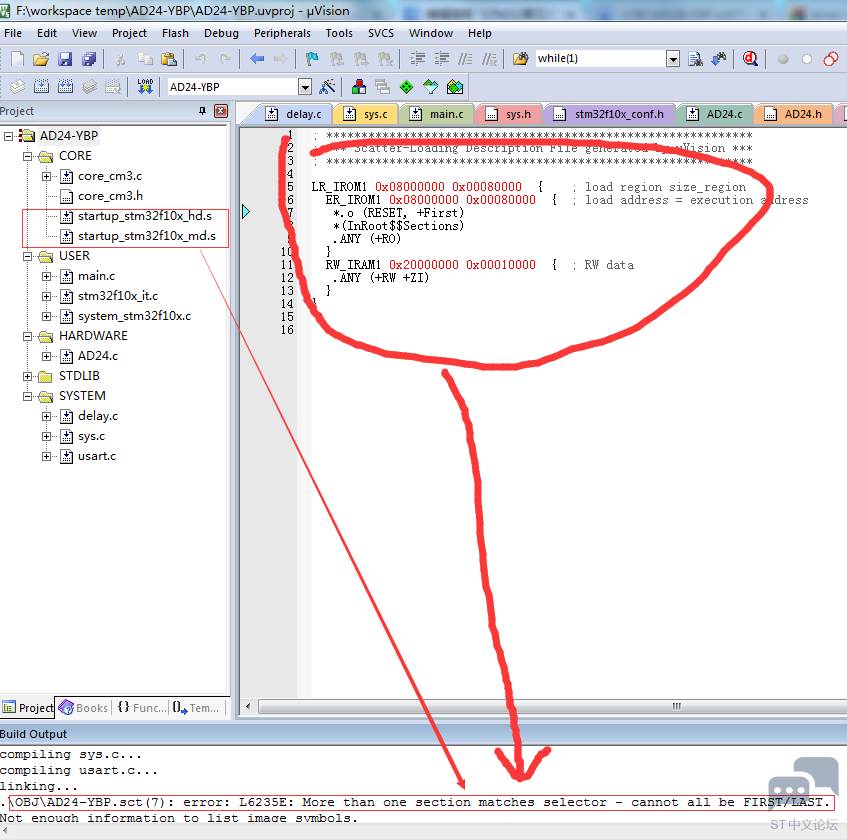Screen dimensions: 847x840
Task: Redo edit via toolbar arrow
Action: coord(225,59)
